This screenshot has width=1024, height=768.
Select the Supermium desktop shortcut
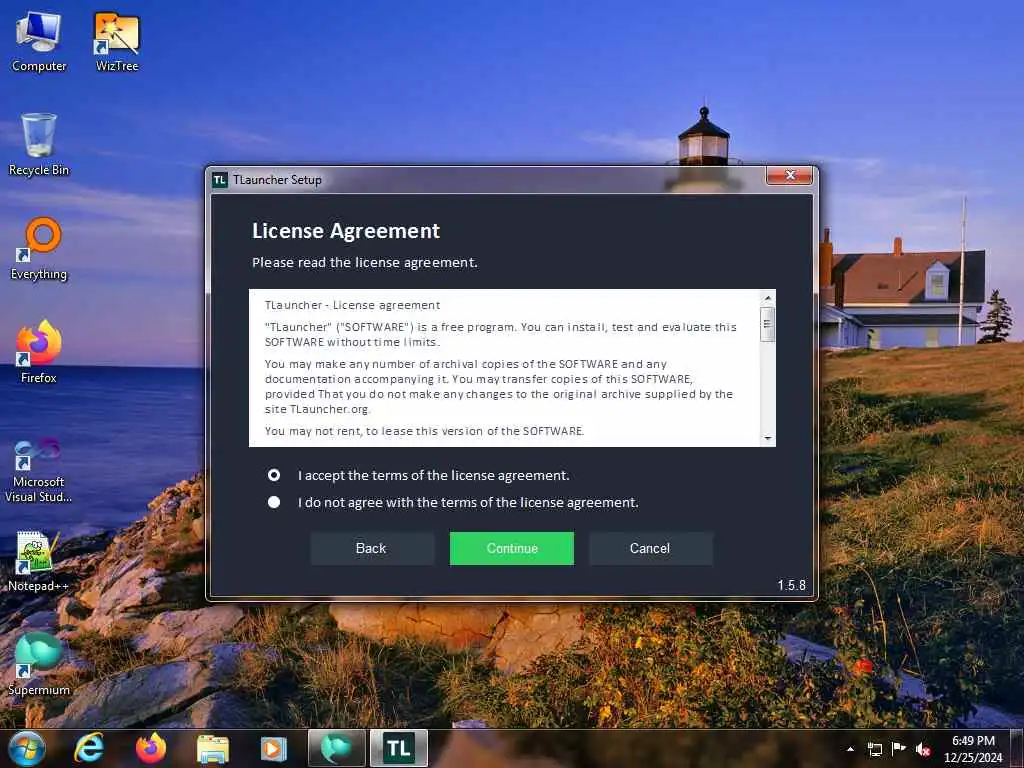point(39,664)
